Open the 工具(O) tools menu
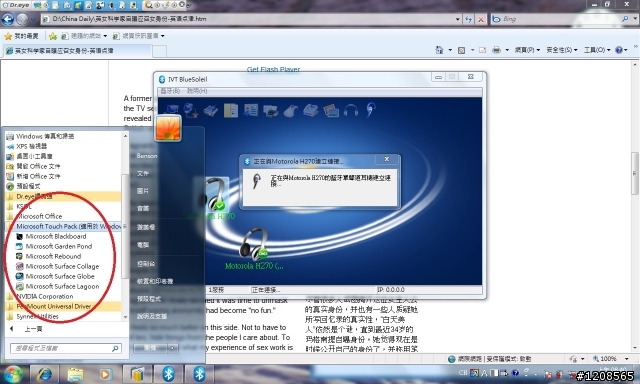Viewport: 640px width, 384px height. click(597, 50)
